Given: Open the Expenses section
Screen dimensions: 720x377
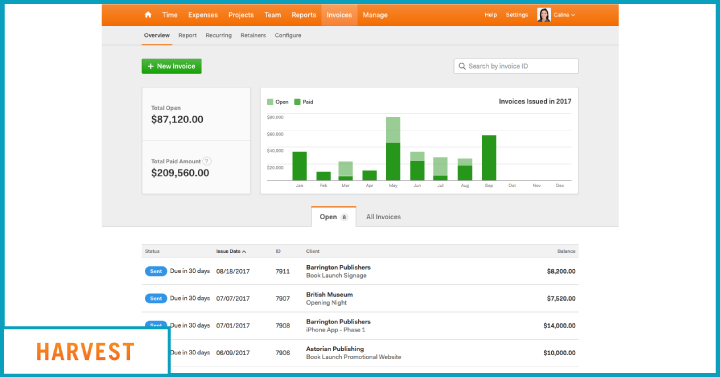Looking at the screenshot, I should (x=202, y=15).
